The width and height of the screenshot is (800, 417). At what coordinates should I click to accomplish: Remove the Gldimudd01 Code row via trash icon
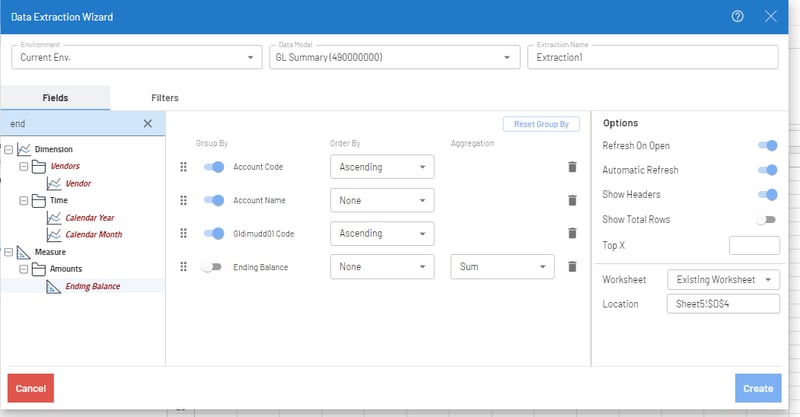tap(572, 233)
